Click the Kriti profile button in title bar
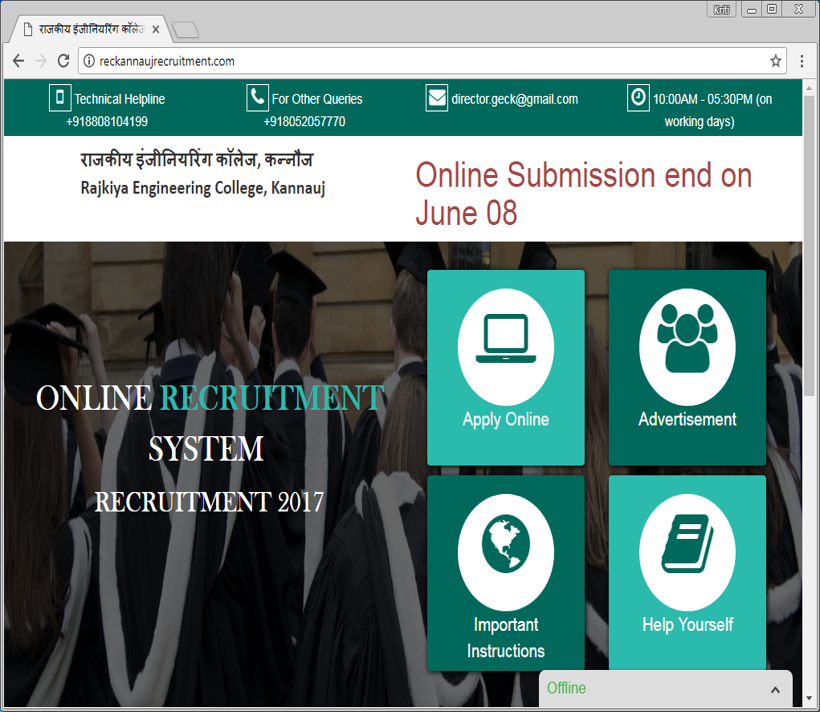Viewport: 820px width, 712px height. click(x=722, y=9)
